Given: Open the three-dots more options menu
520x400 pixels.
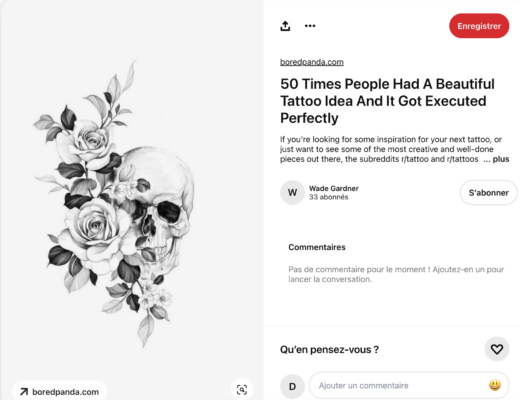Looking at the screenshot, I should point(310,26).
